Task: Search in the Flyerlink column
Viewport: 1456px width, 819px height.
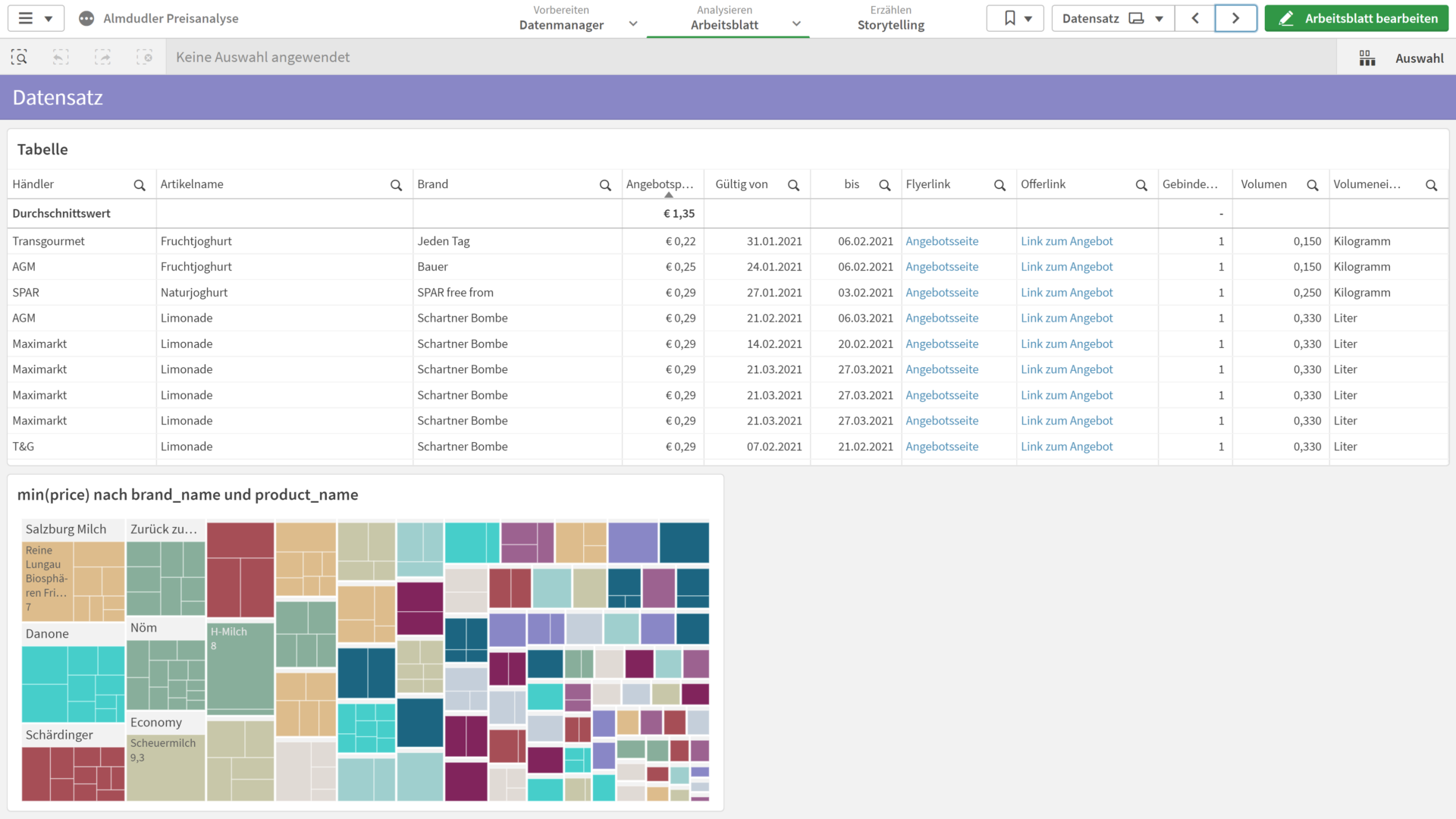Action: coord(999,185)
